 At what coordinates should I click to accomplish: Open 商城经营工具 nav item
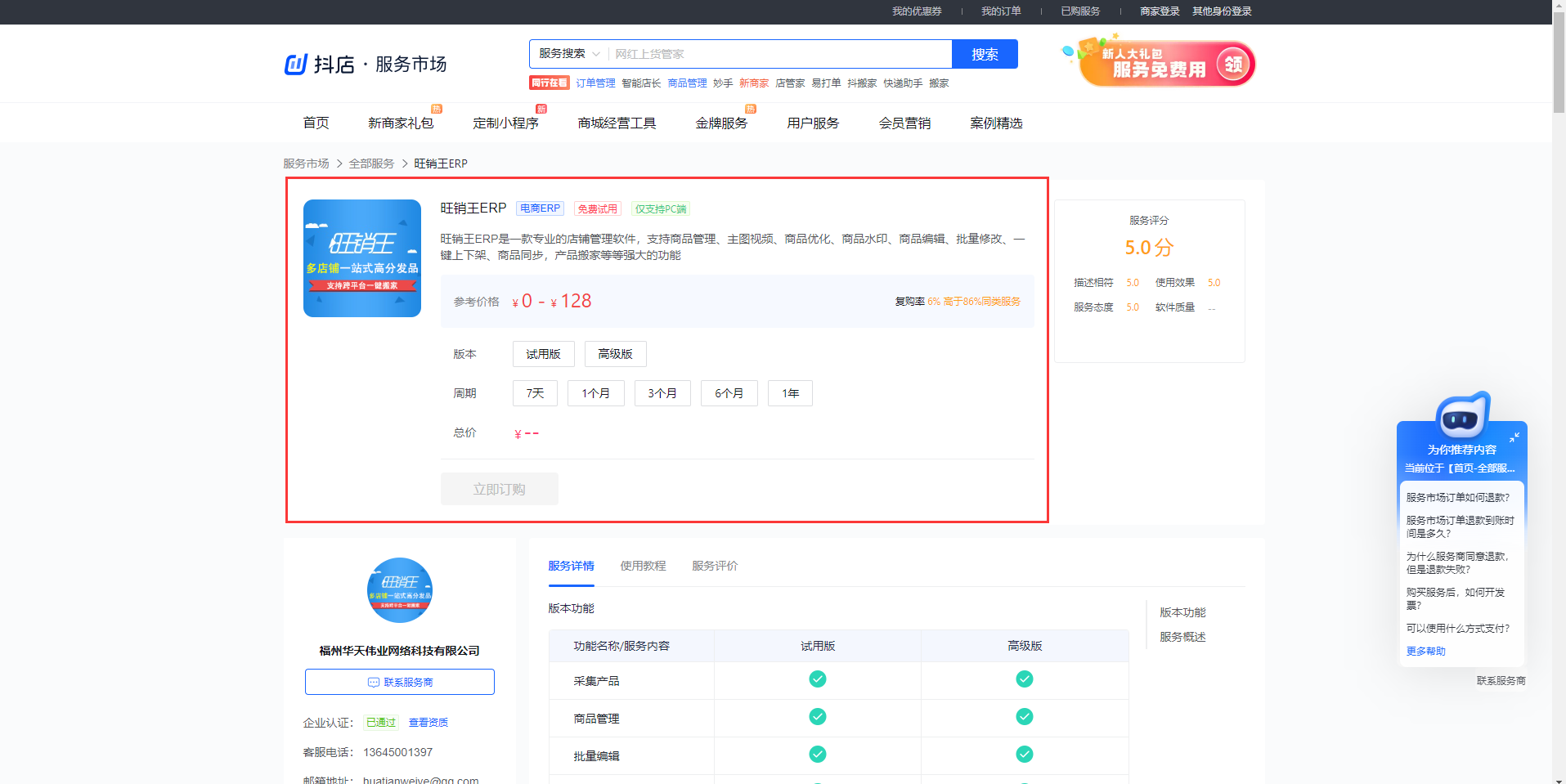(x=617, y=123)
